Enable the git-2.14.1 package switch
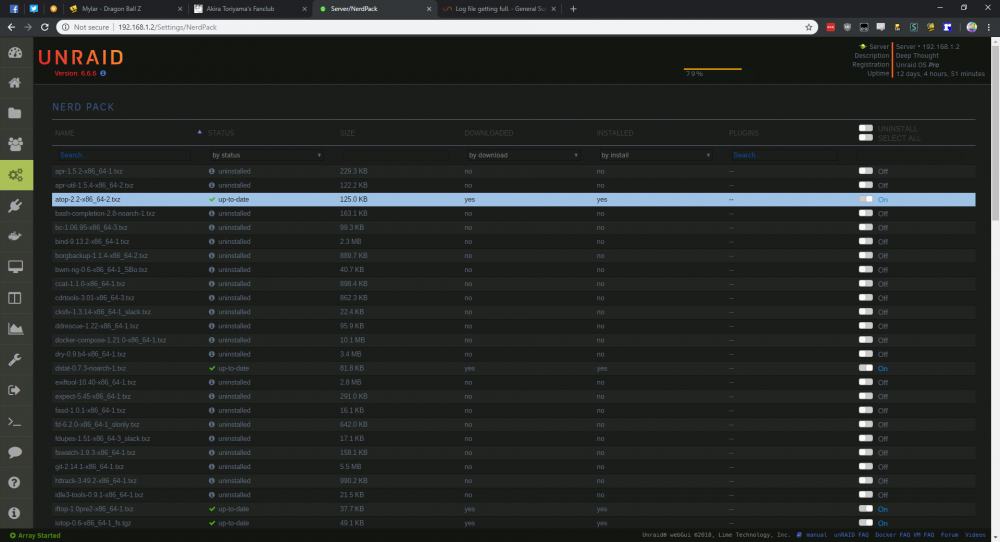1000x542 pixels. coord(865,466)
